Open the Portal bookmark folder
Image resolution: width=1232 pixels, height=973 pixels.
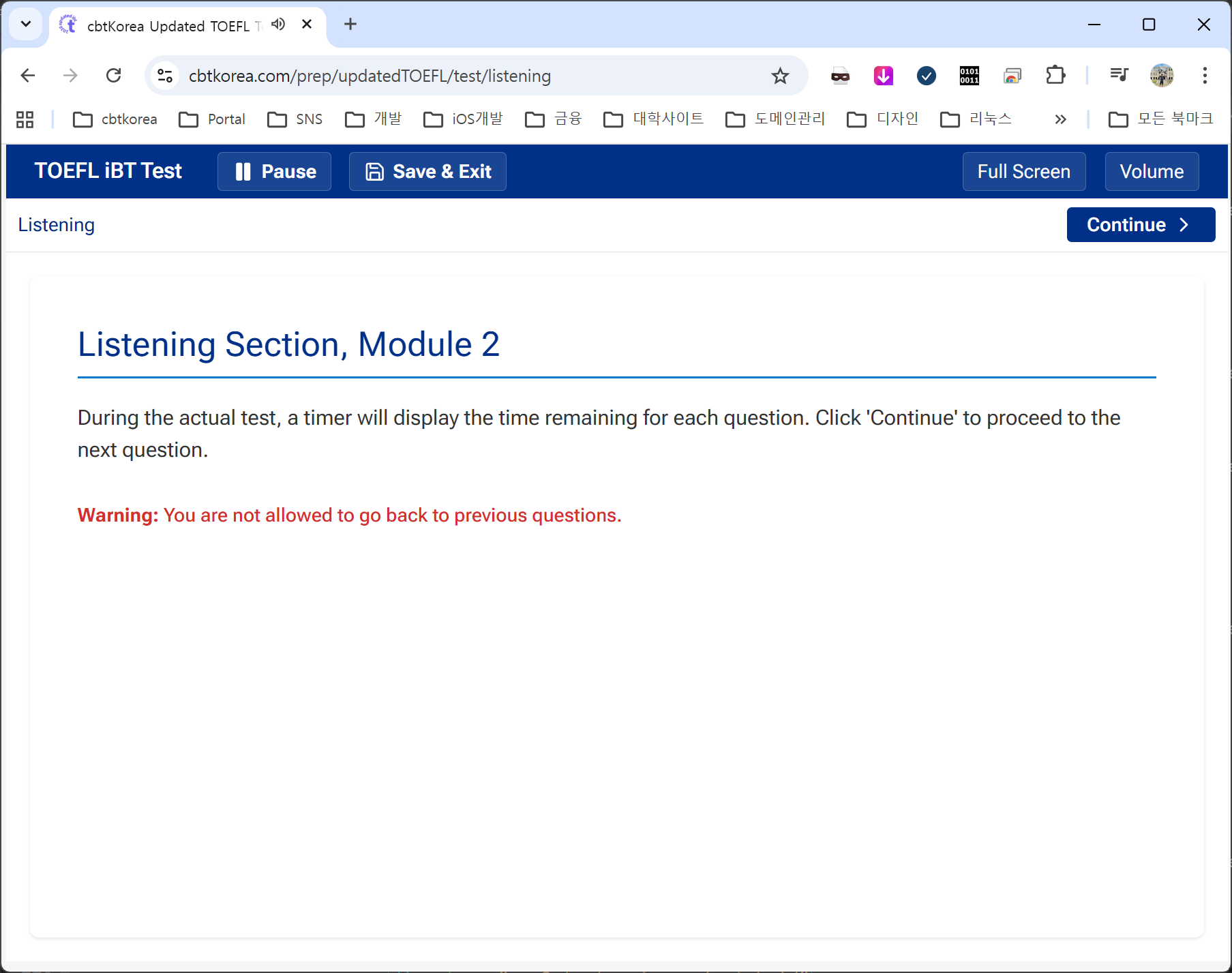click(x=212, y=119)
